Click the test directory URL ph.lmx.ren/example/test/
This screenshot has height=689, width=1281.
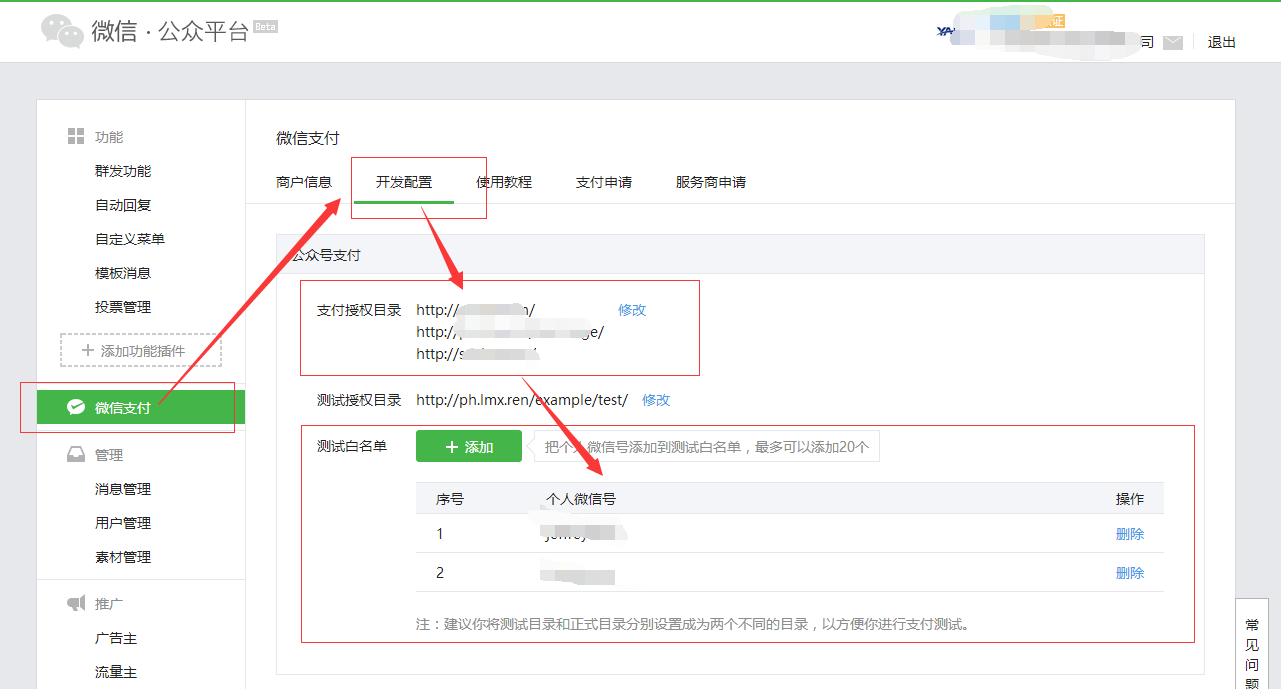pos(522,400)
